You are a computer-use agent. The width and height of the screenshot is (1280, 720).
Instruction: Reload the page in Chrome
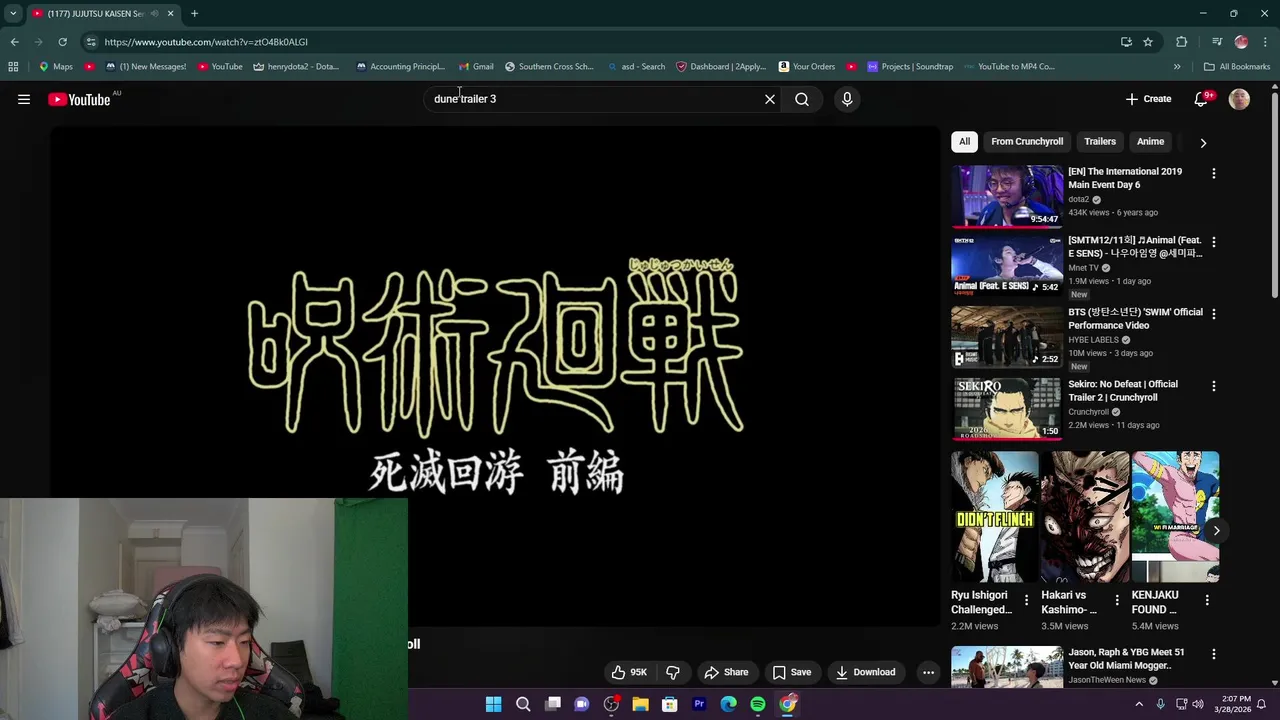click(62, 42)
